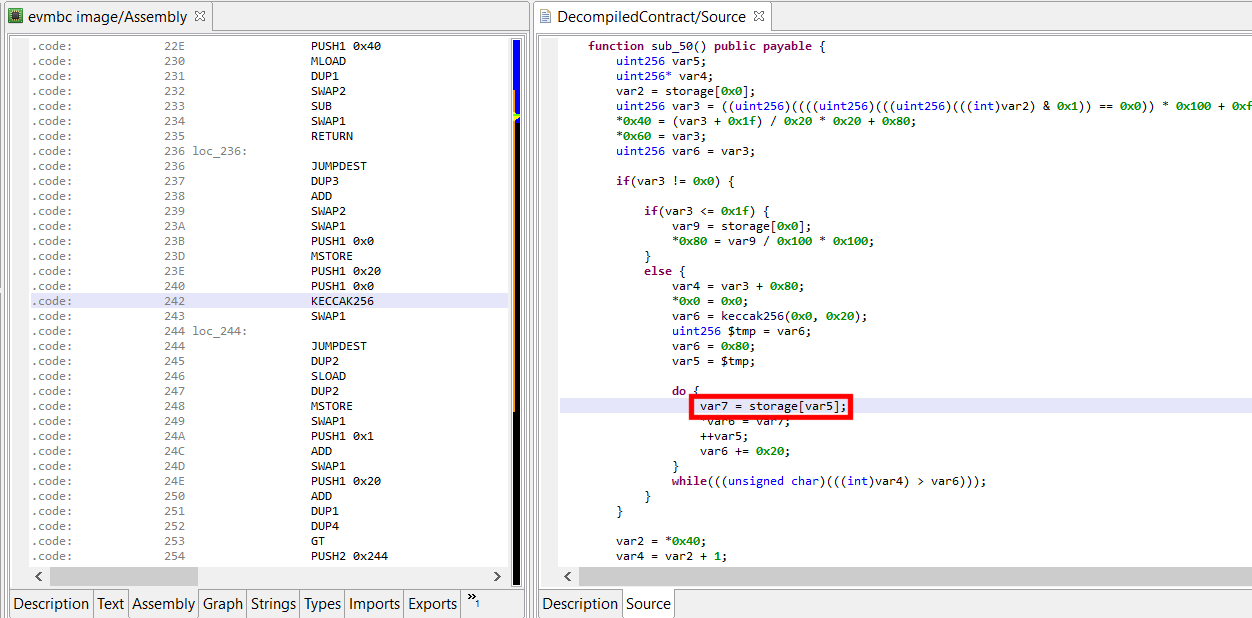Switch to the evmbc image/Assembly editor tab
The height and width of the screenshot is (618, 1252).
(x=107, y=16)
